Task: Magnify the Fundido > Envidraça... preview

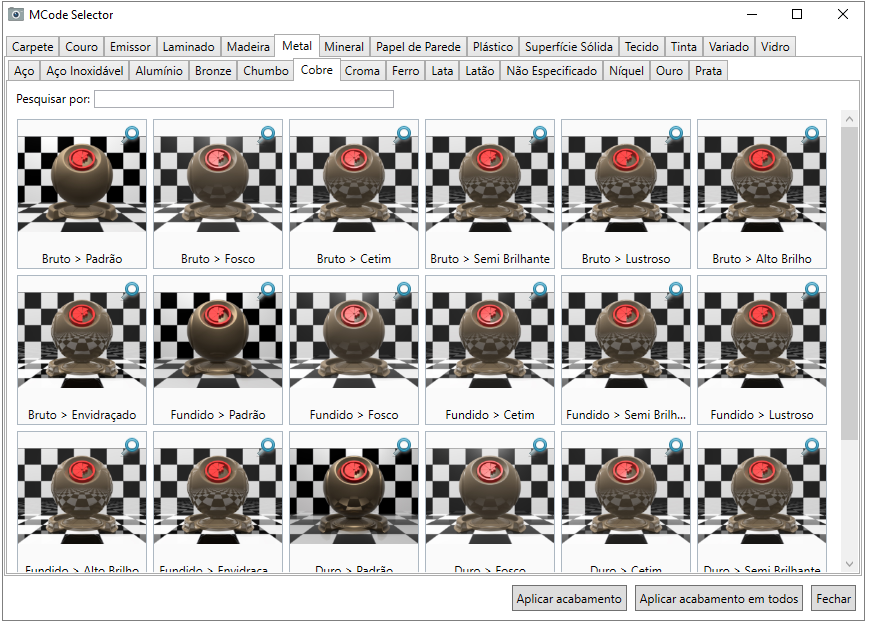Action: pos(267,446)
